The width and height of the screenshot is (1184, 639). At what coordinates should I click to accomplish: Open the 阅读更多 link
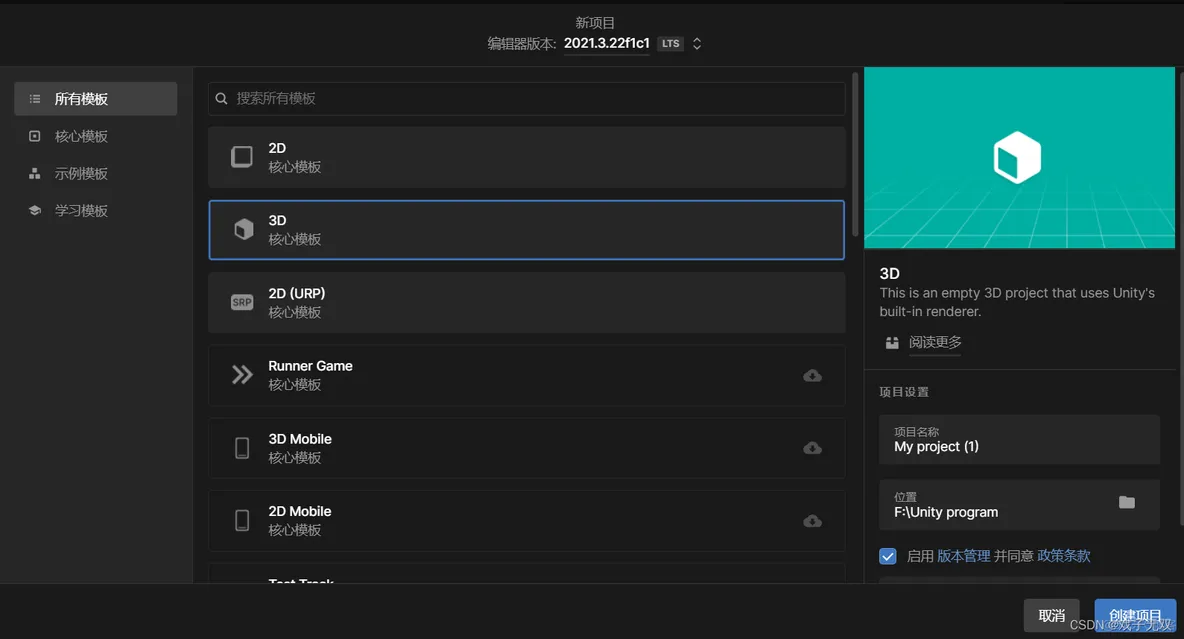935,342
